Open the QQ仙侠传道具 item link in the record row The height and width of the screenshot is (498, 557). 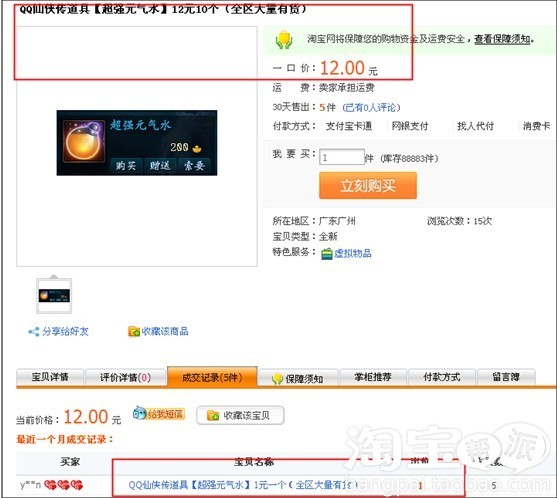243,485
